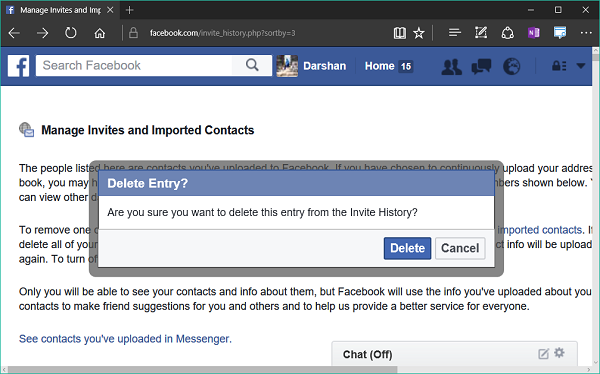Open the OneNote extension icon
This screenshot has height=374, width=600.
tap(534, 33)
